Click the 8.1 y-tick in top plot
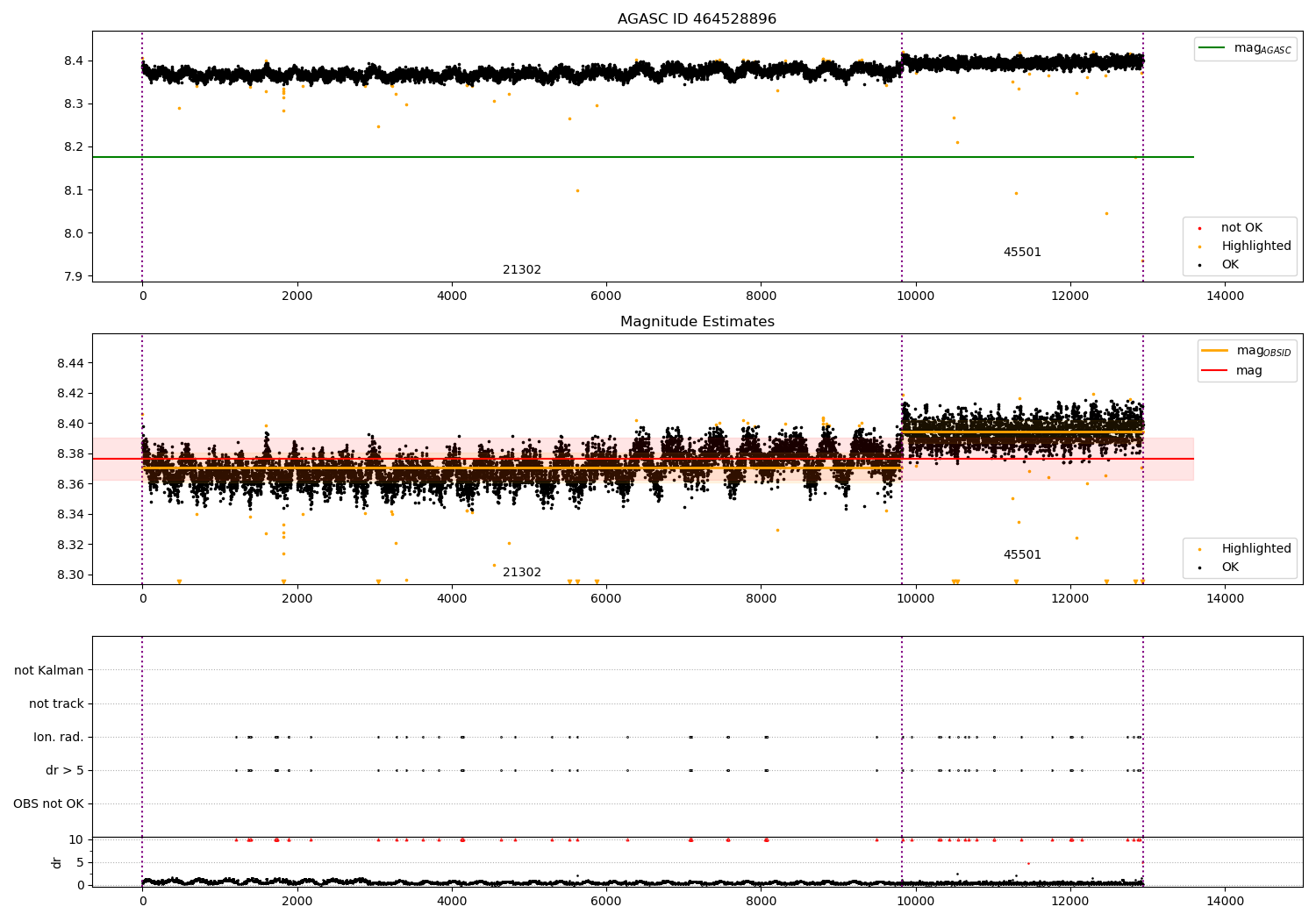Image resolution: width=1316 pixels, height=921 pixels. (75, 190)
